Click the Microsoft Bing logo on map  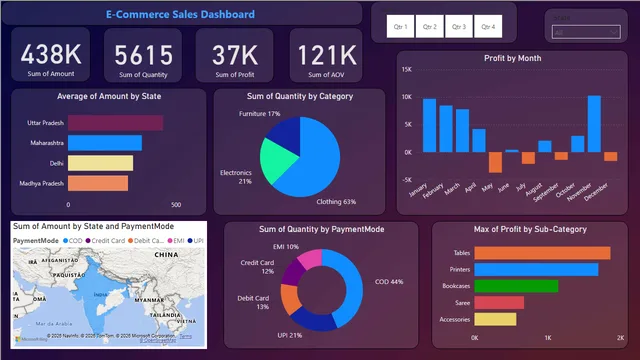31,339
